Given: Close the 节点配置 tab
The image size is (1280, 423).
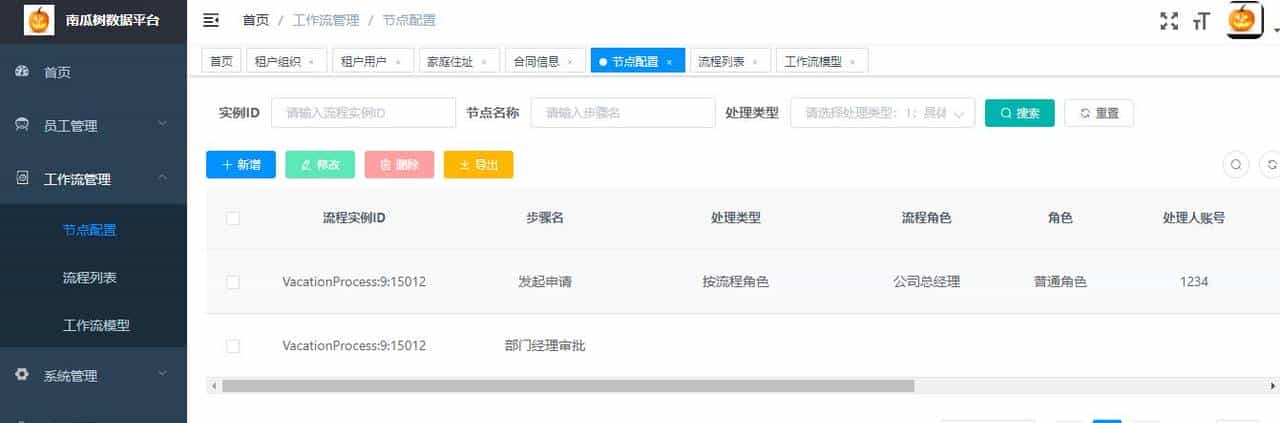Looking at the screenshot, I should click(669, 62).
